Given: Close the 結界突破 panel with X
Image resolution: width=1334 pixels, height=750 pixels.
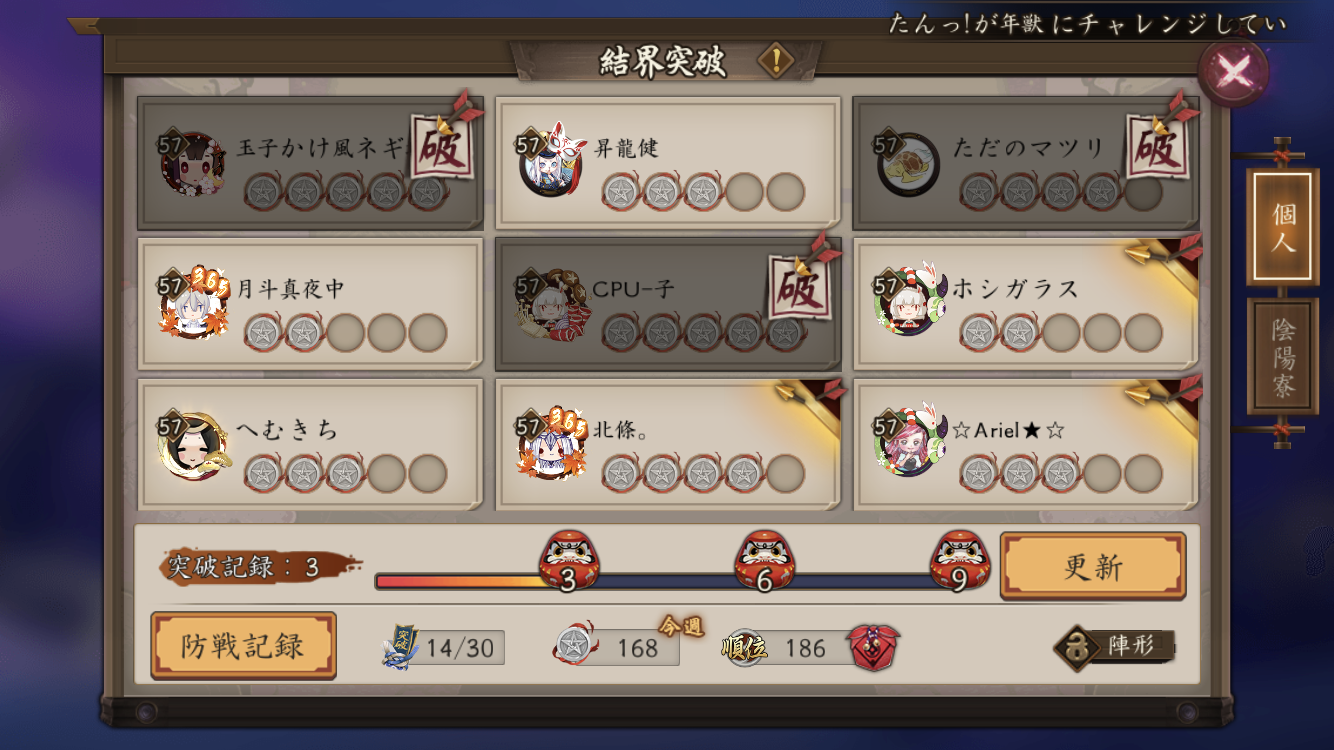Looking at the screenshot, I should point(1235,72).
